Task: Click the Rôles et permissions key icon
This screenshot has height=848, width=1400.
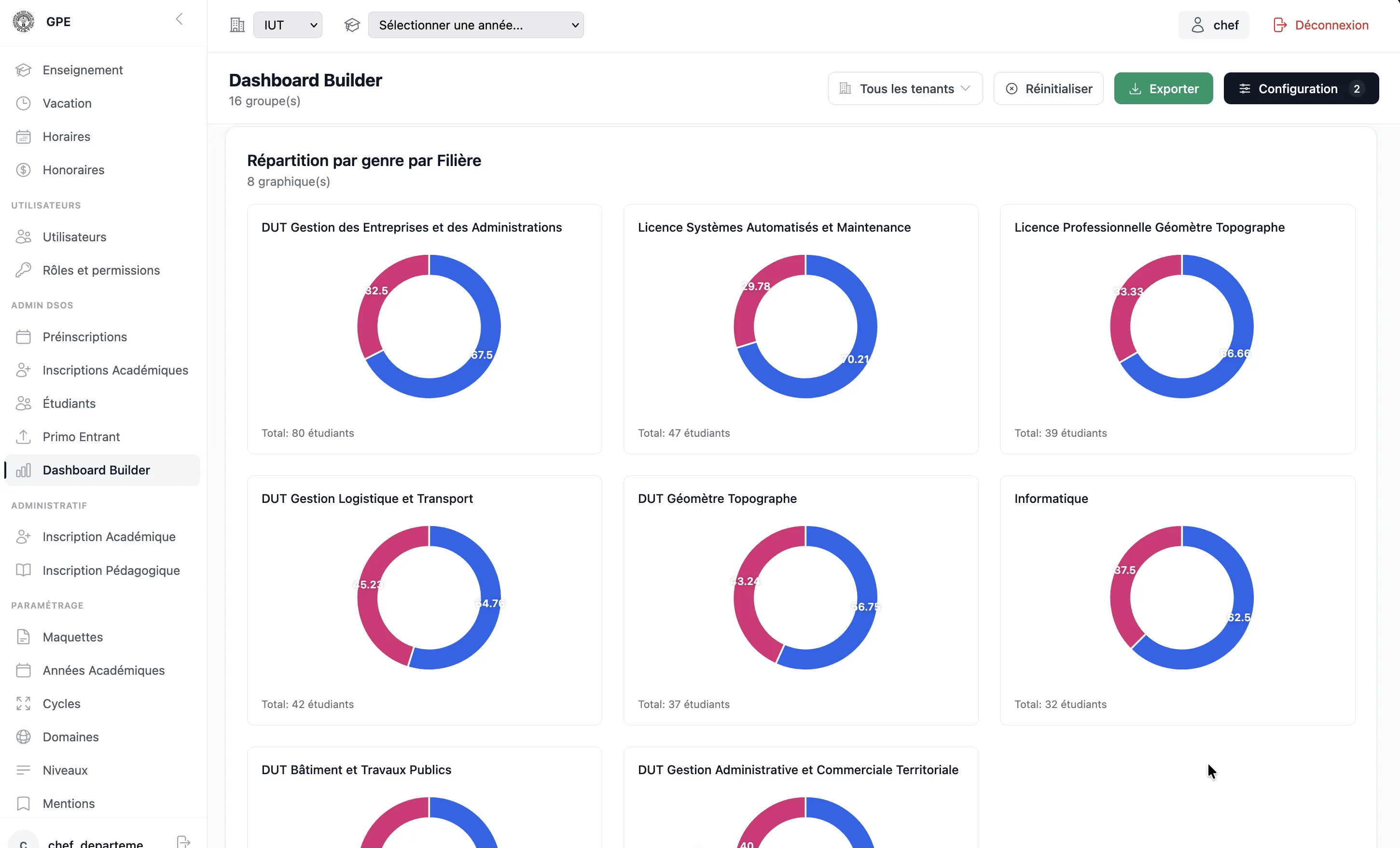Action: tap(23, 270)
